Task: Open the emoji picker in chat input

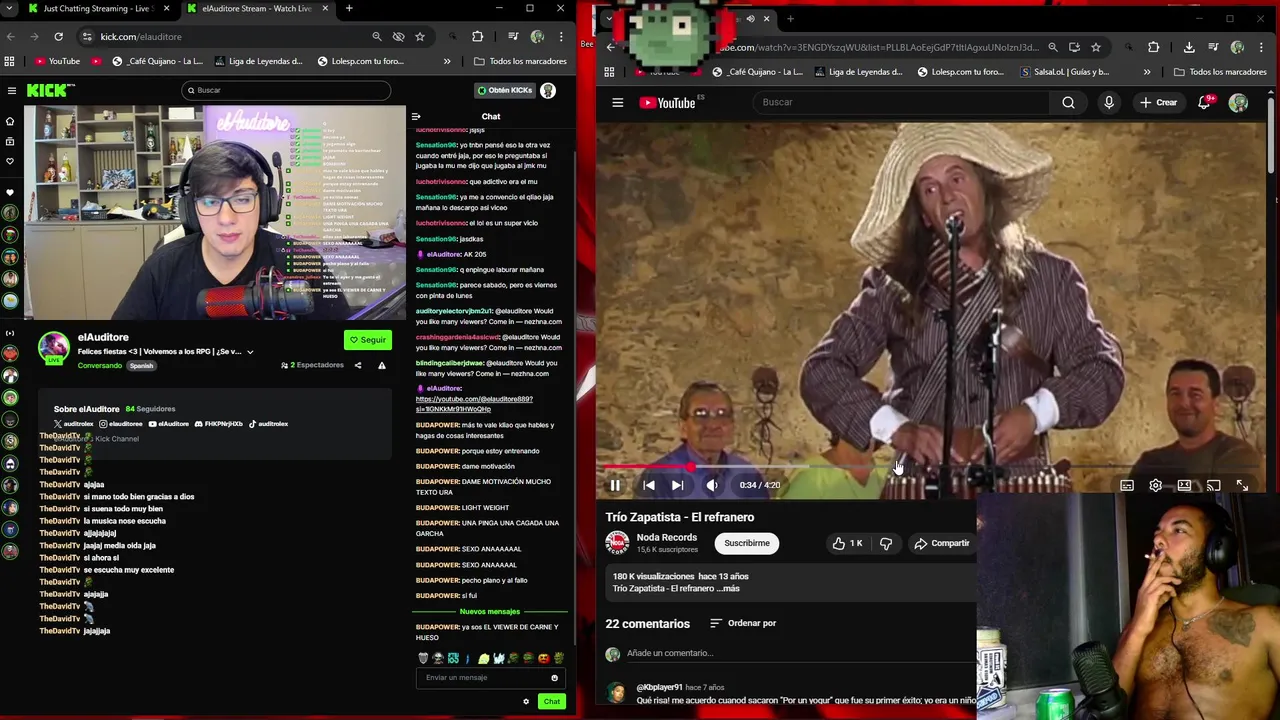Action: coord(554,677)
